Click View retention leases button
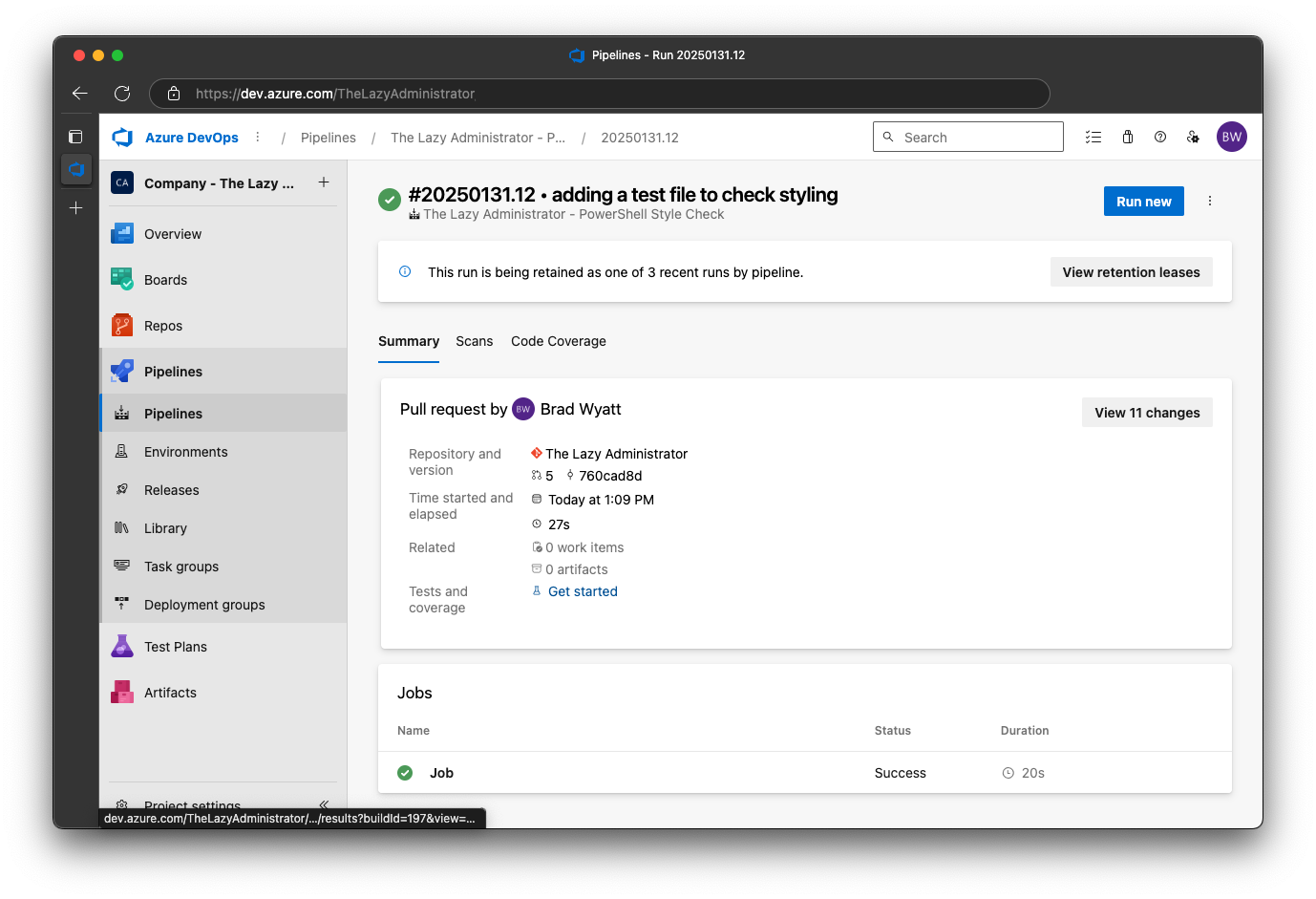This screenshot has height=899, width=1316. [1131, 272]
